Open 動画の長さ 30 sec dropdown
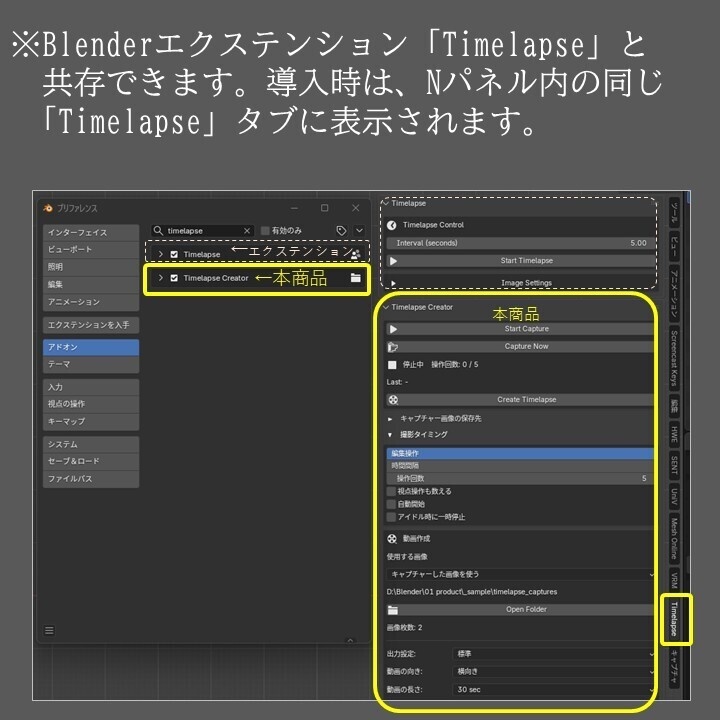The height and width of the screenshot is (720, 720). click(554, 689)
